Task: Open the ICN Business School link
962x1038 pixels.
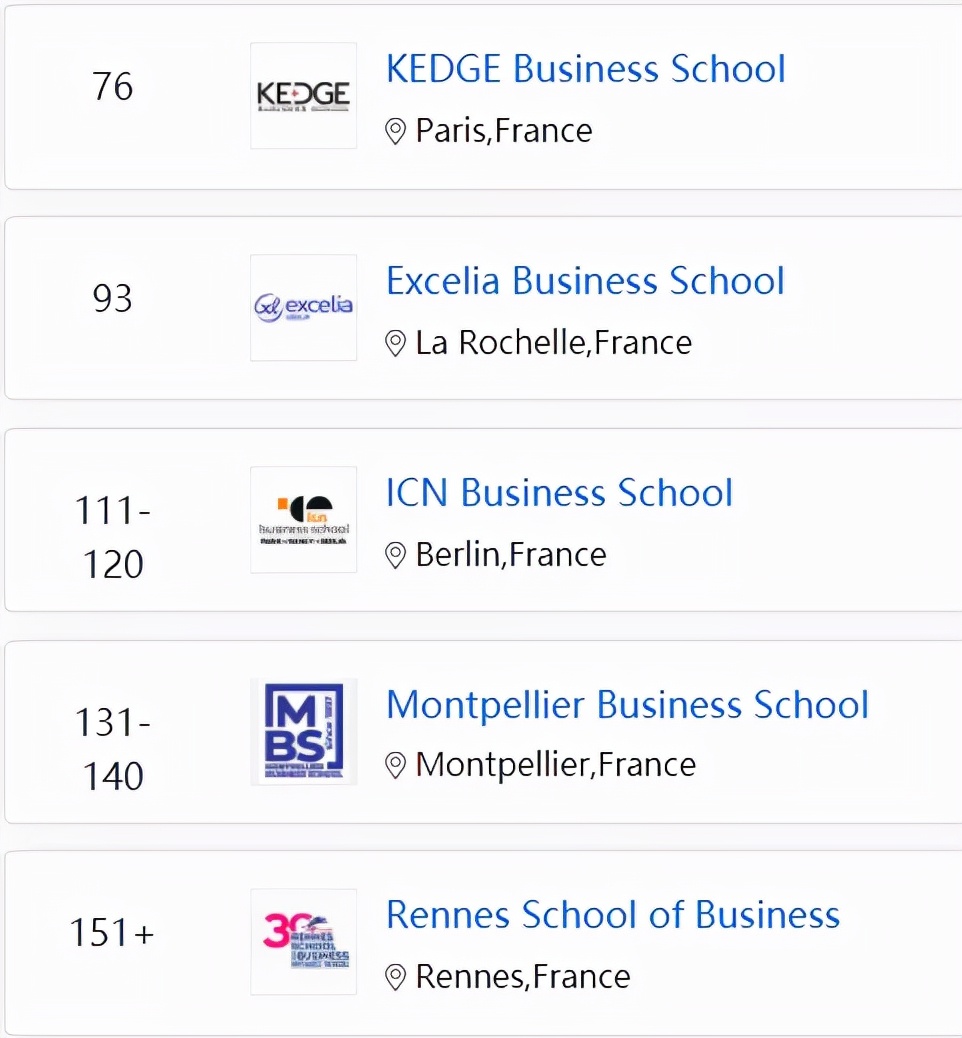Action: [x=559, y=493]
